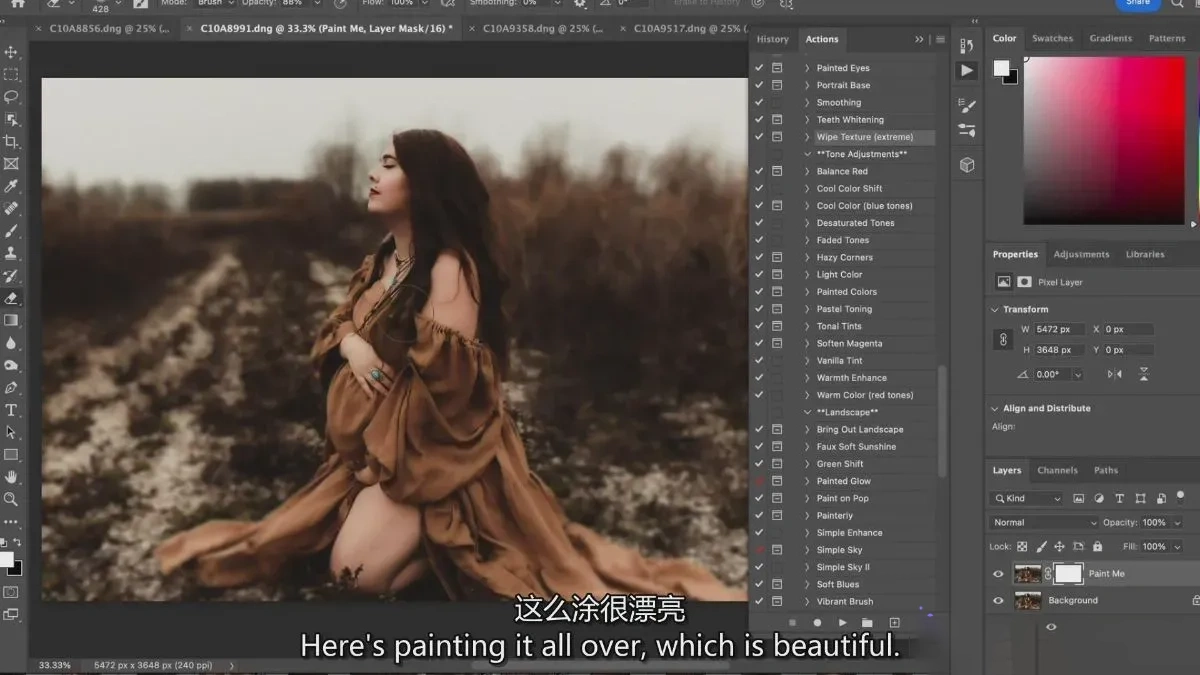Toggle the checkmark for Painted Eyes action
The image size is (1200, 675).
759,68
